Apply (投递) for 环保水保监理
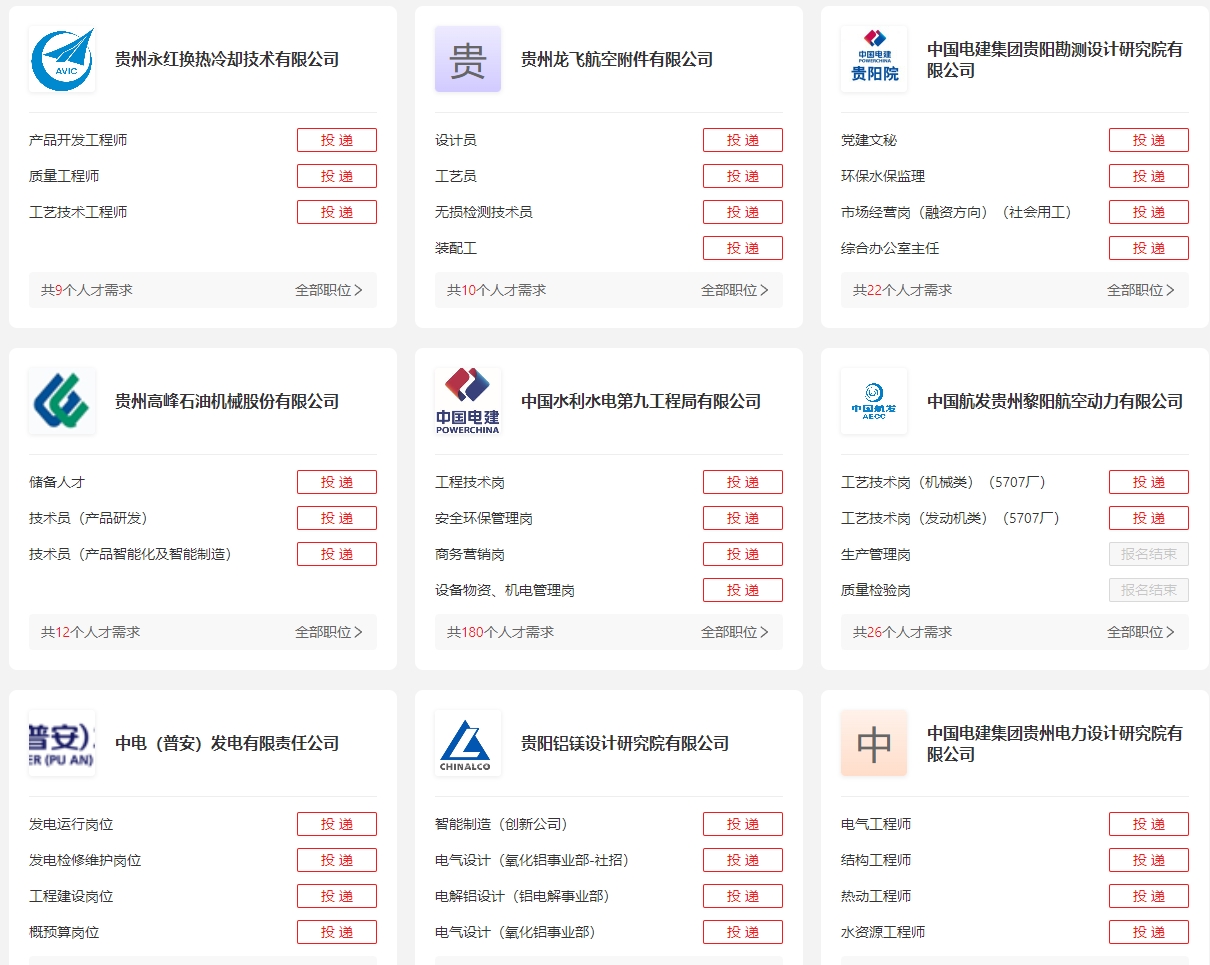Image resolution: width=1210 pixels, height=965 pixels. pos(1149,176)
